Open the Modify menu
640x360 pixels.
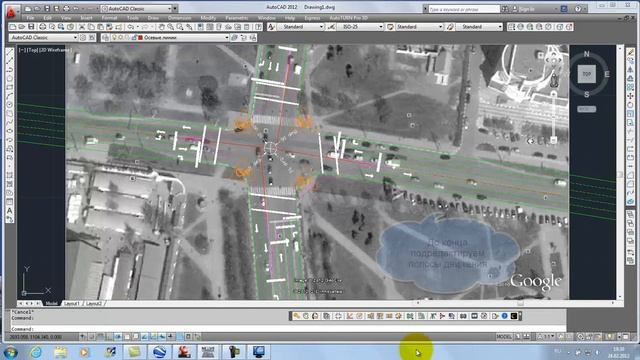pyautogui.click(x=208, y=18)
